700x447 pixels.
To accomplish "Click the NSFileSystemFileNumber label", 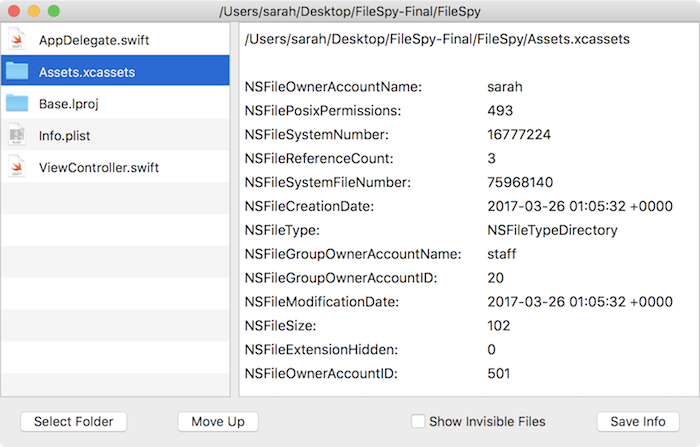I will point(328,182).
